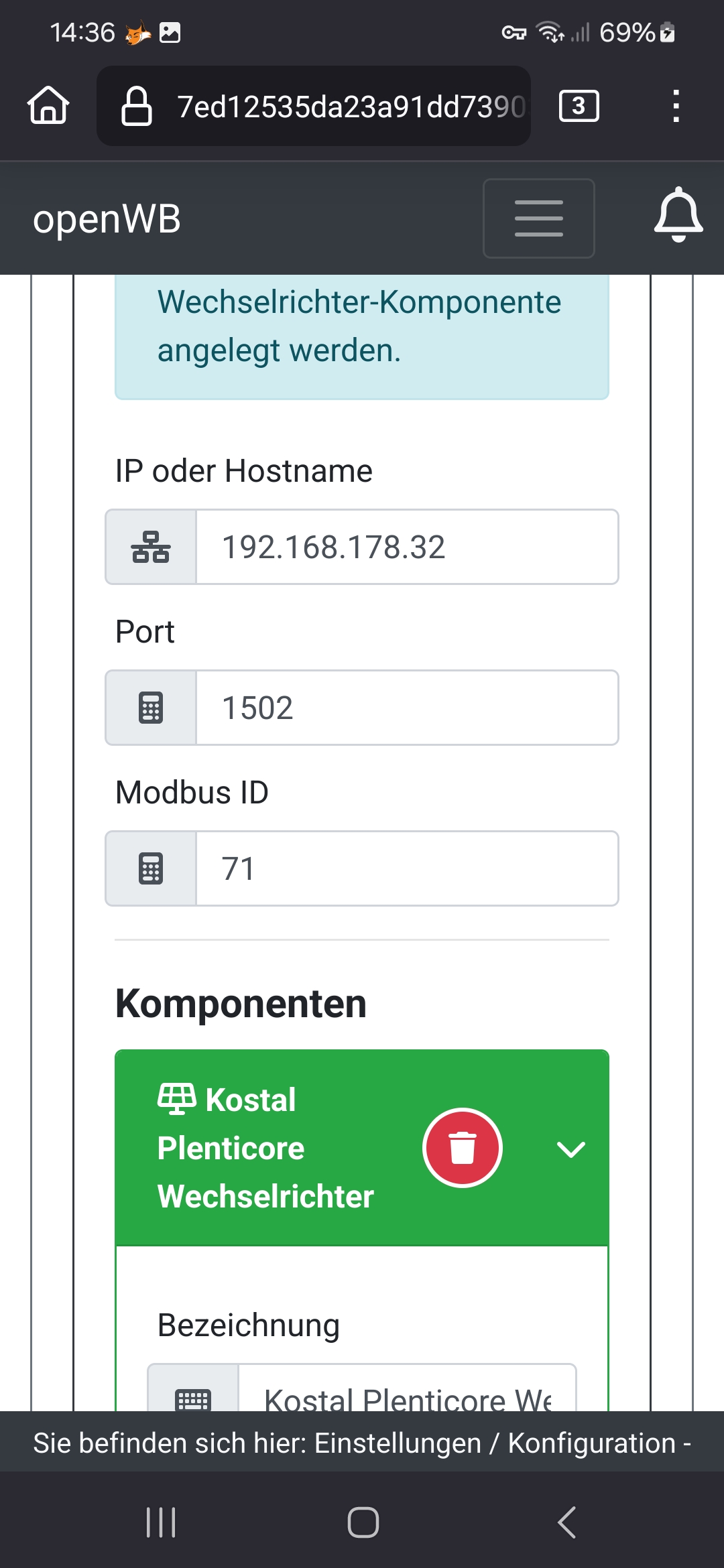
Task: Click the solar panel icon on Kostal card
Action: click(176, 1099)
